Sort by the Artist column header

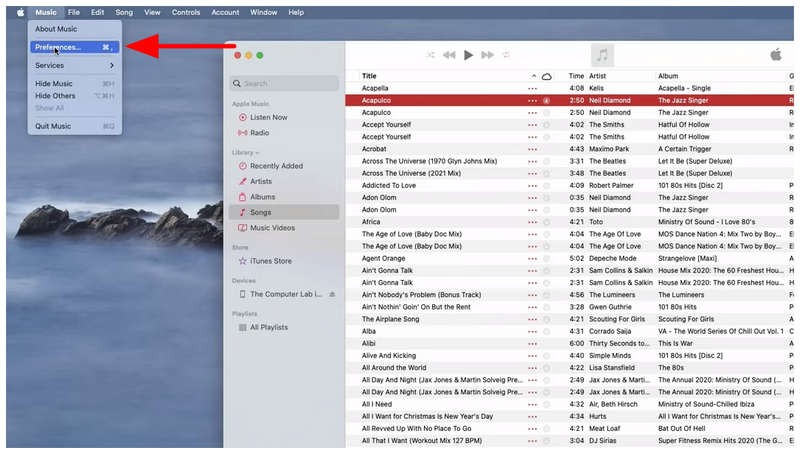pyautogui.click(x=597, y=76)
